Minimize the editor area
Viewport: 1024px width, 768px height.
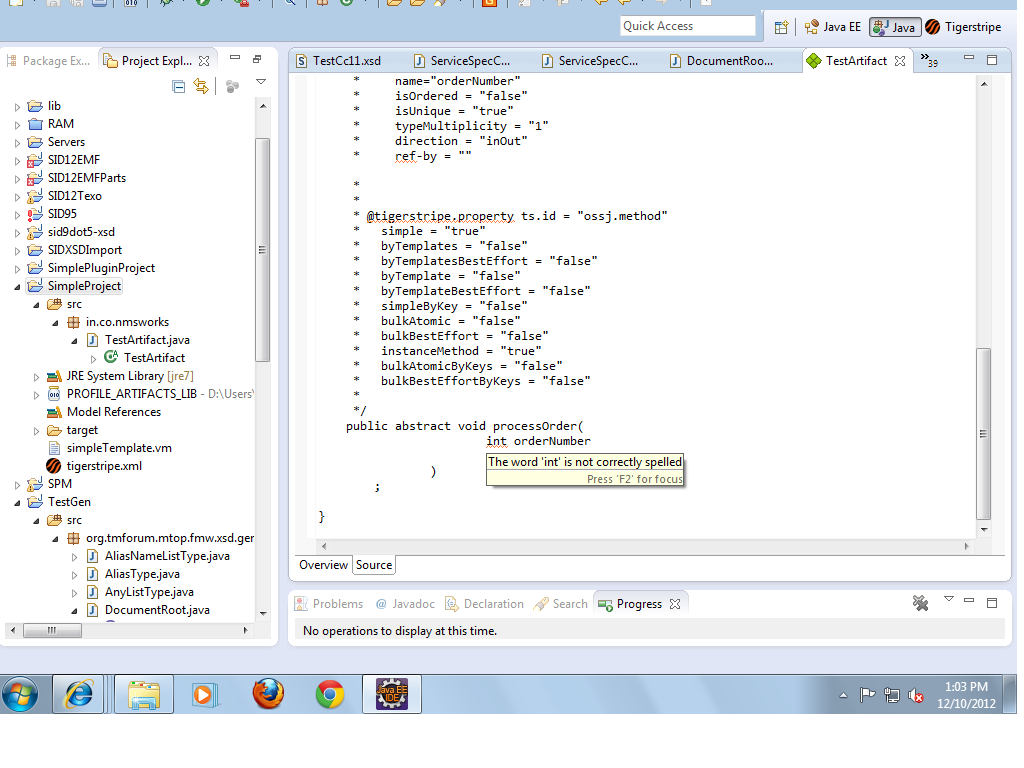[x=969, y=58]
